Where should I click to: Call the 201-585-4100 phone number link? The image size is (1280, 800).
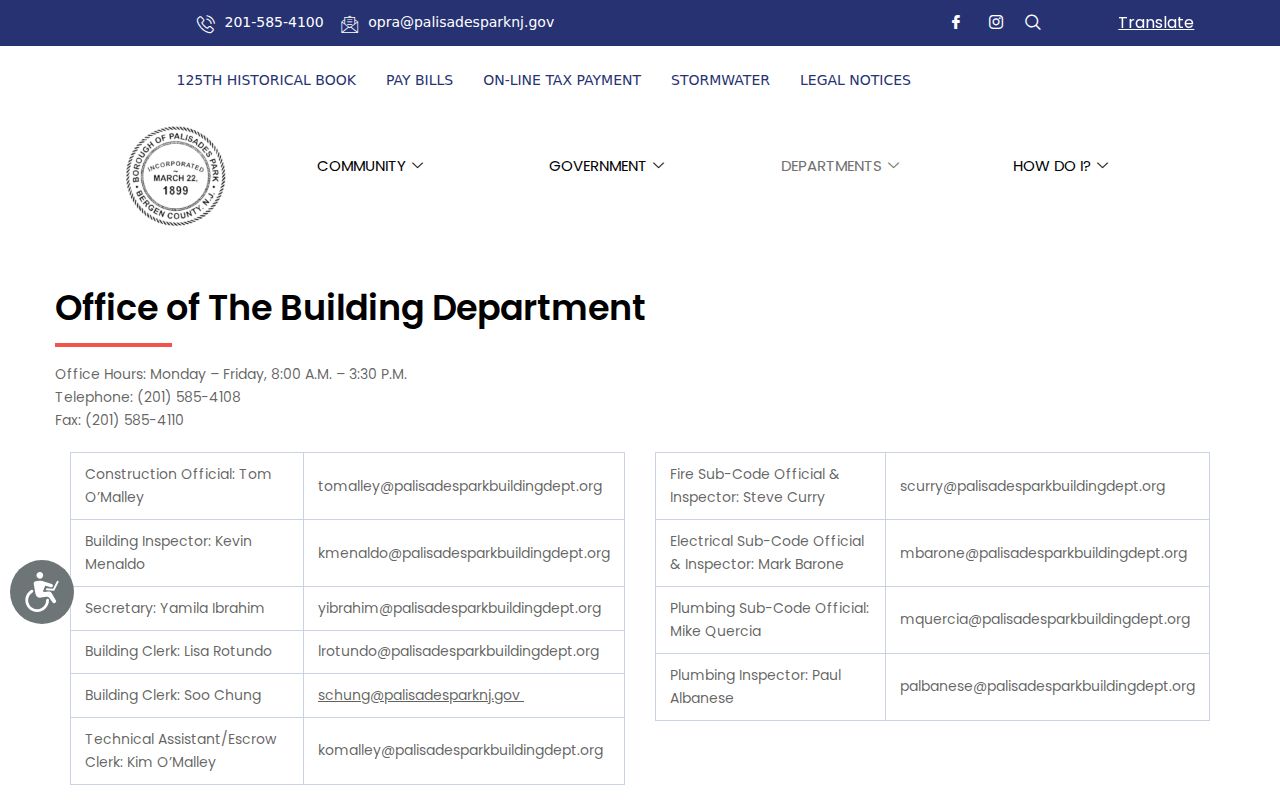(274, 22)
